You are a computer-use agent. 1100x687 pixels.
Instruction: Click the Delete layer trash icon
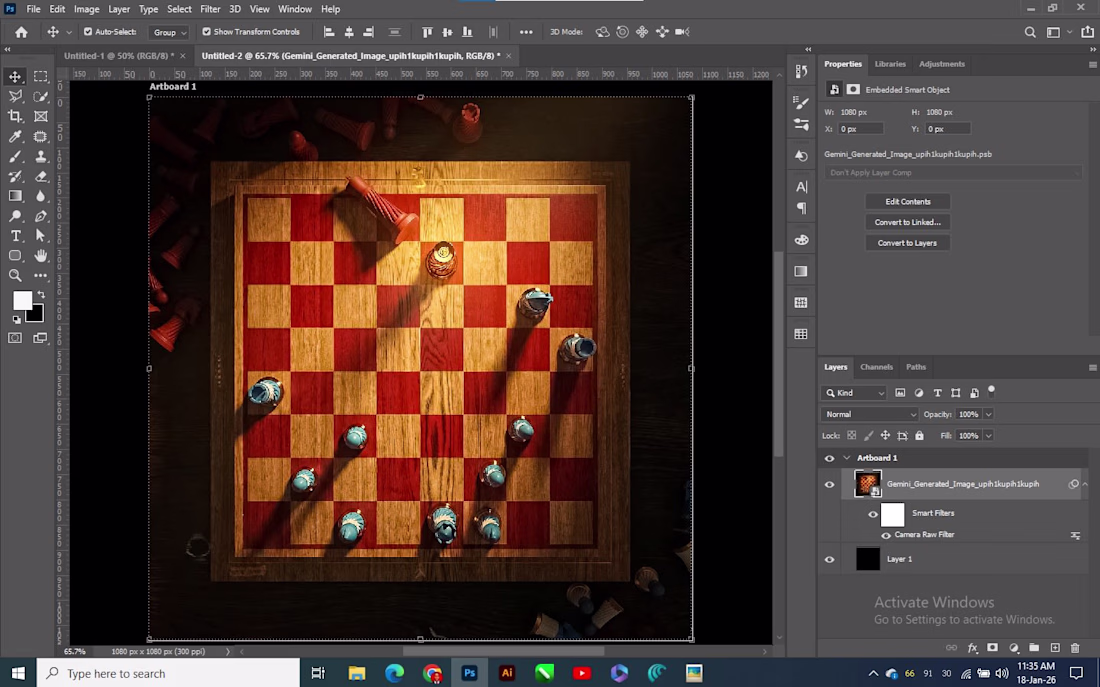1075,648
